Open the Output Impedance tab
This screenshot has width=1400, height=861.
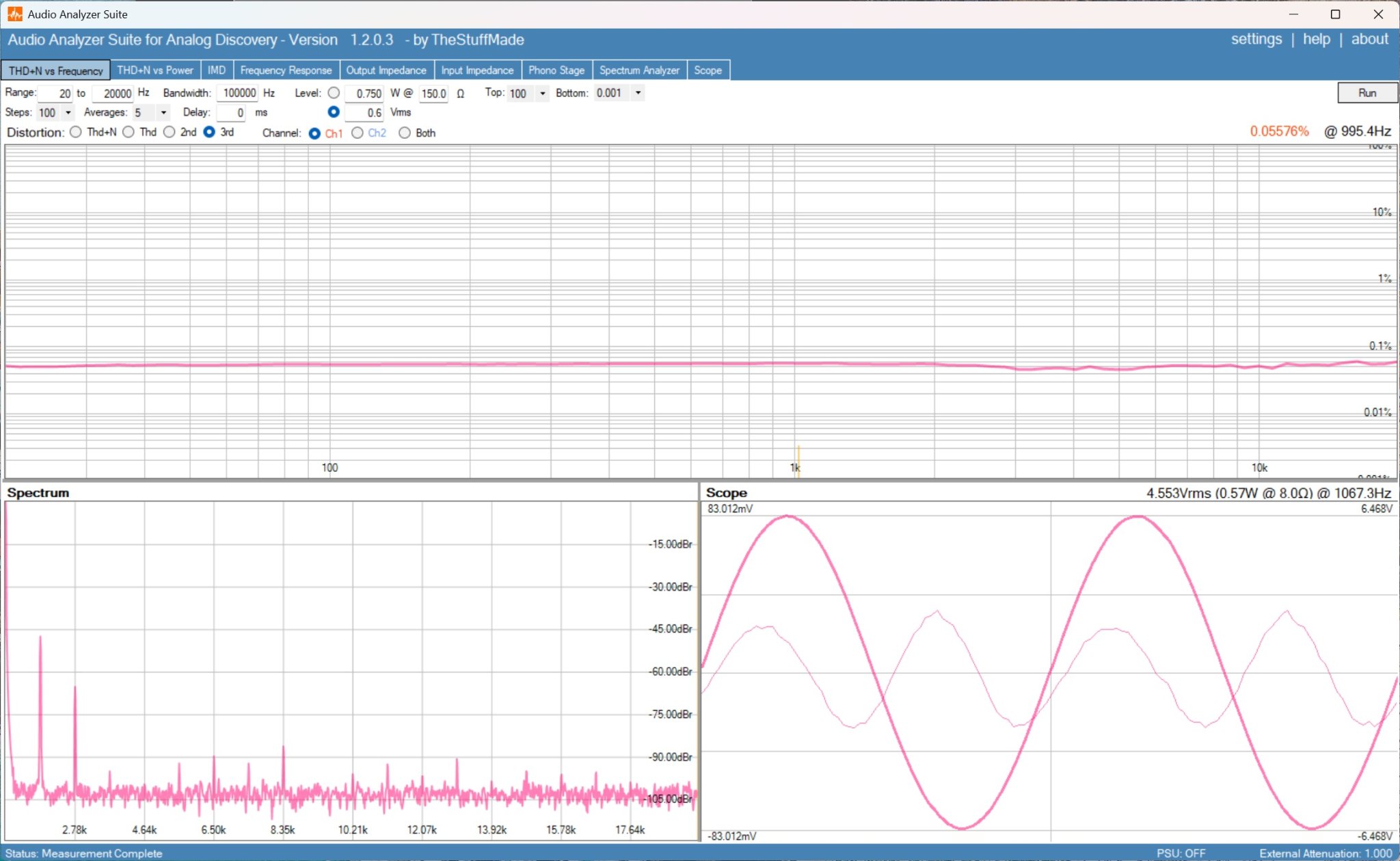[x=386, y=70]
